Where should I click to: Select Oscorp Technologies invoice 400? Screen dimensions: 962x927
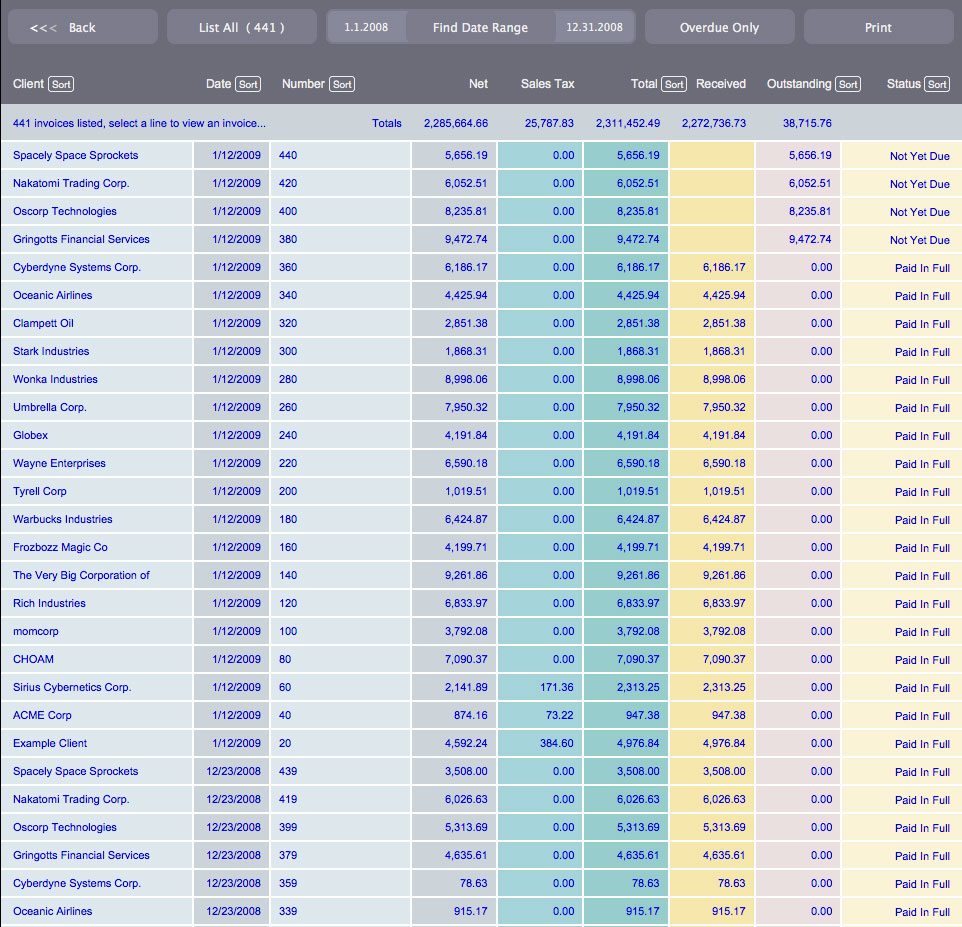click(x=481, y=211)
